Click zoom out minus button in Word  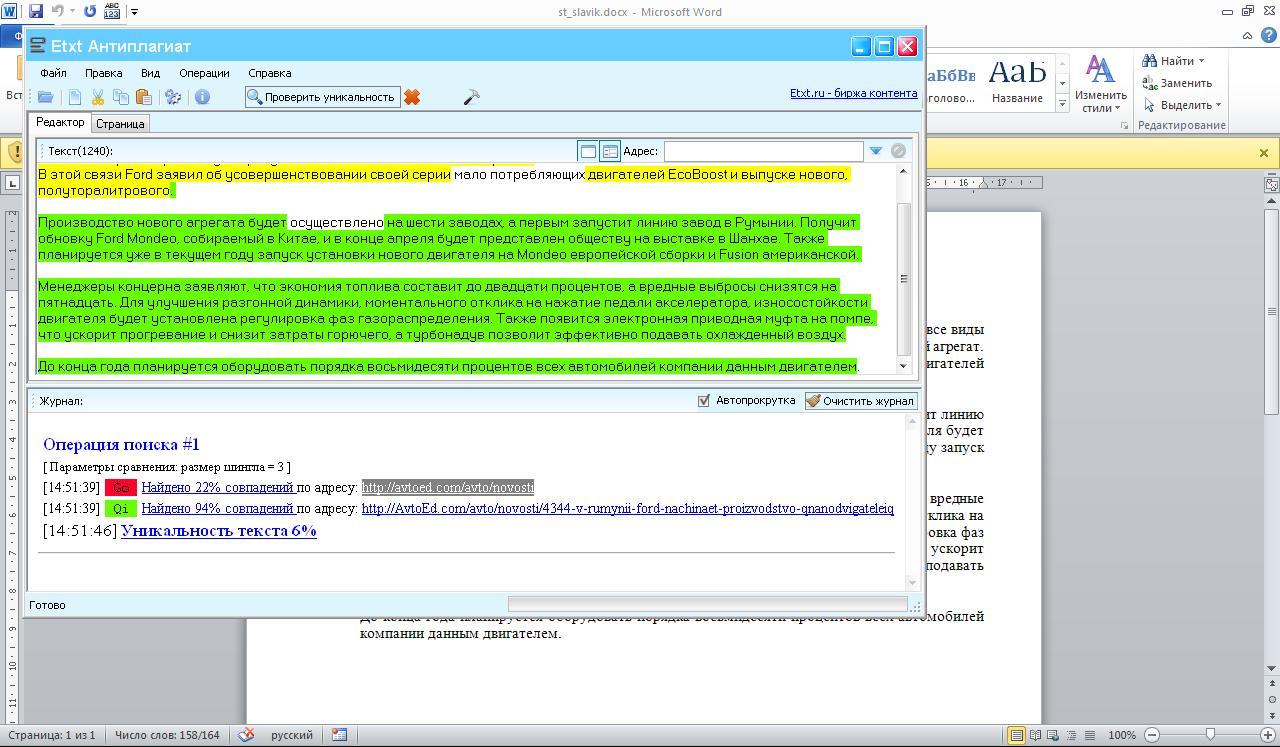1152,735
